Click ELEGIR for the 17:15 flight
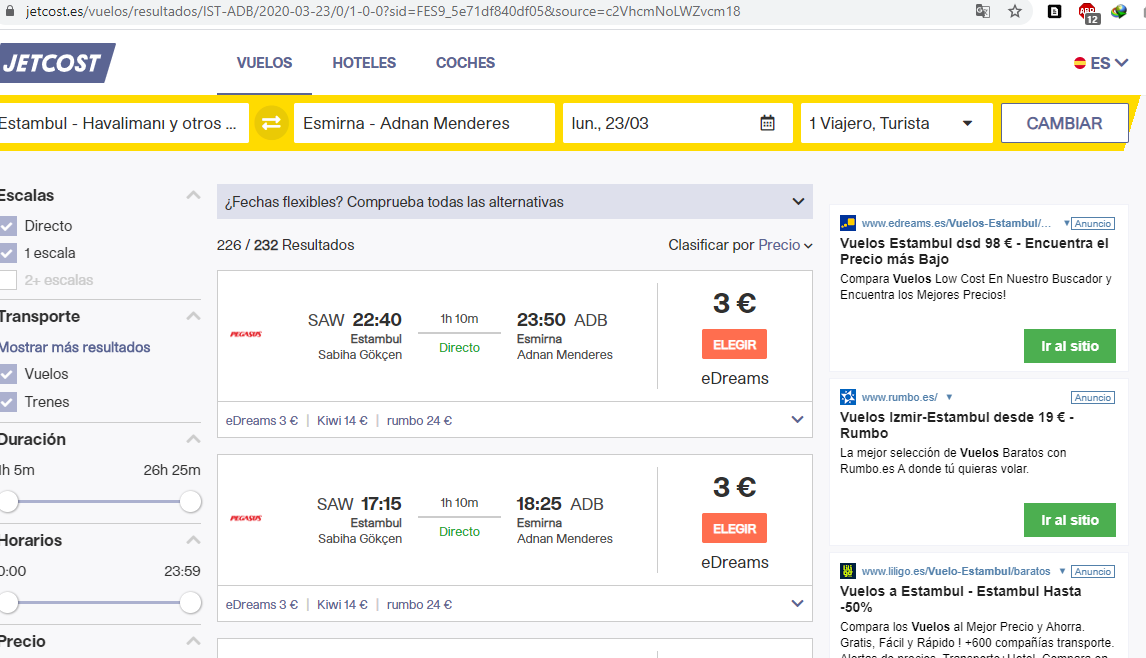The width and height of the screenshot is (1146, 658). click(735, 529)
